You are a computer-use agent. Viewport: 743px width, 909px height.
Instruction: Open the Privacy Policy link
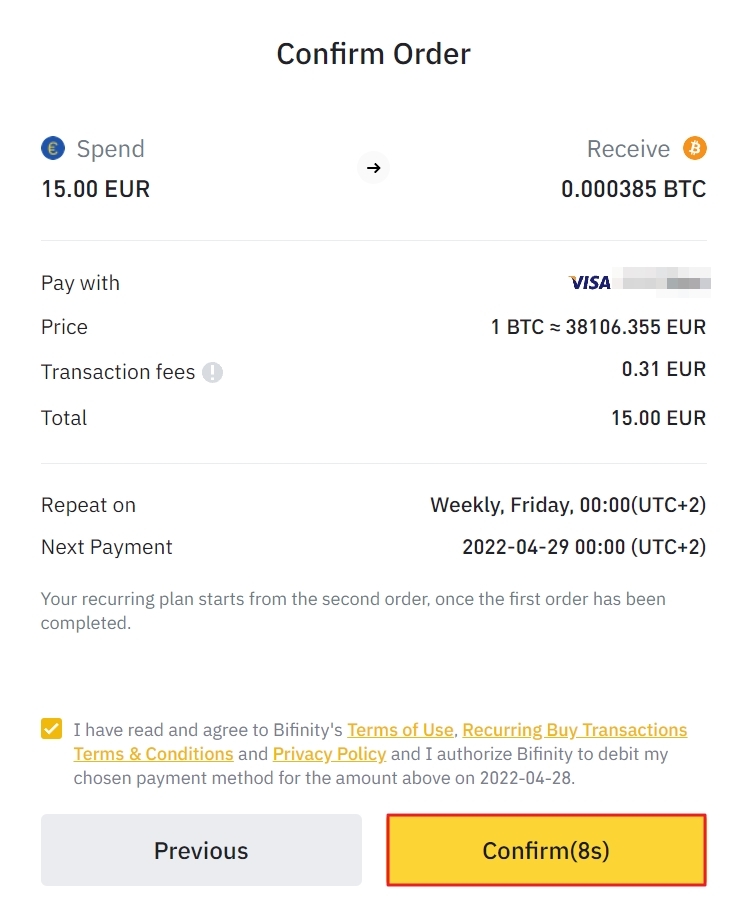click(329, 754)
